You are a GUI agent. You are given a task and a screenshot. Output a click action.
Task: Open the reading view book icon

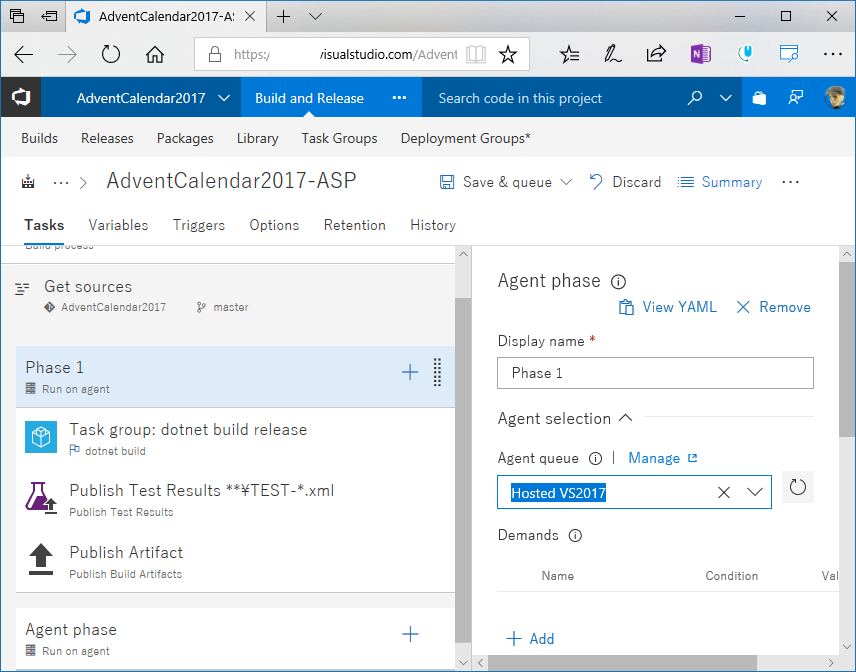476,54
